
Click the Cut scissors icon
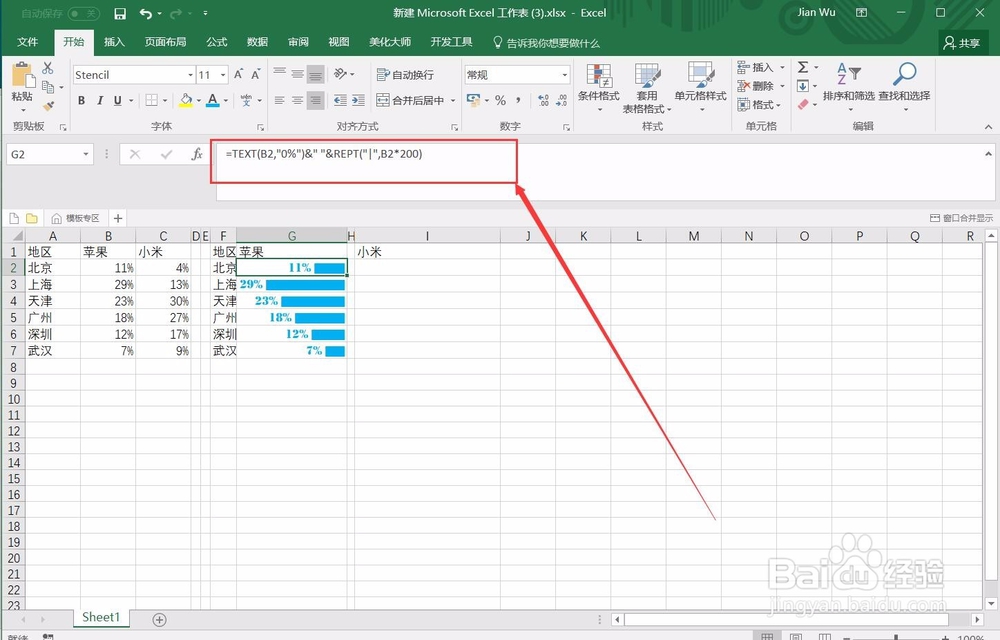[x=48, y=68]
